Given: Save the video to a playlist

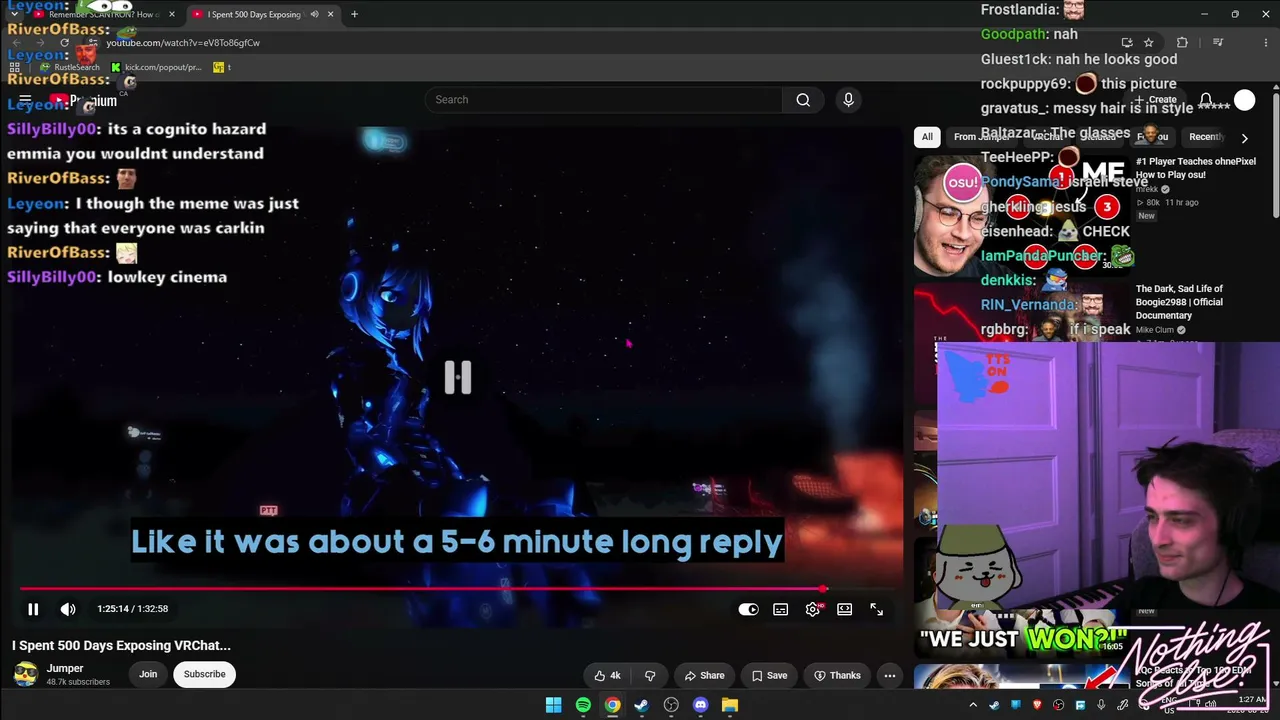Looking at the screenshot, I should tap(769, 675).
